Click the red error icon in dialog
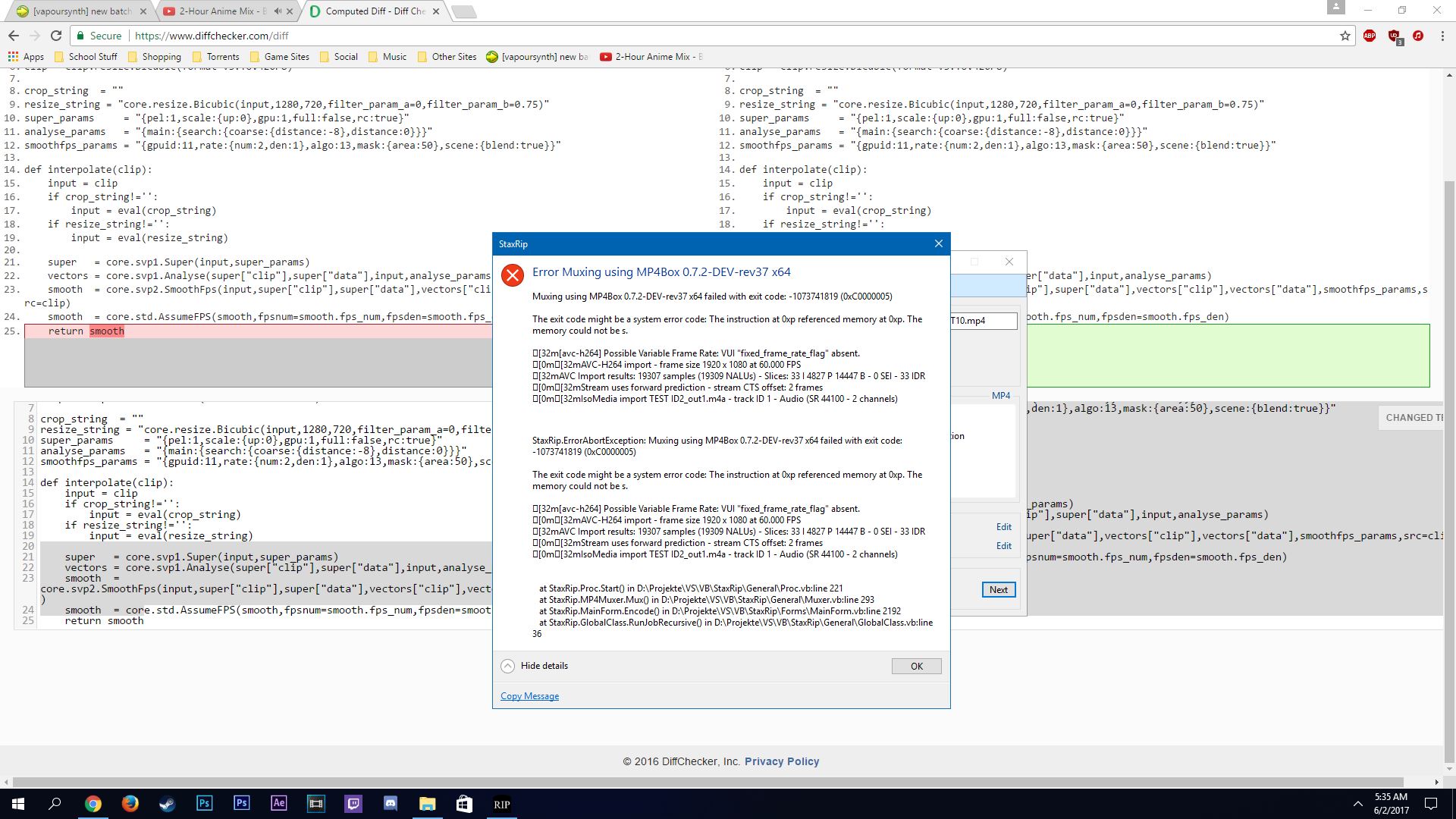 click(x=513, y=275)
